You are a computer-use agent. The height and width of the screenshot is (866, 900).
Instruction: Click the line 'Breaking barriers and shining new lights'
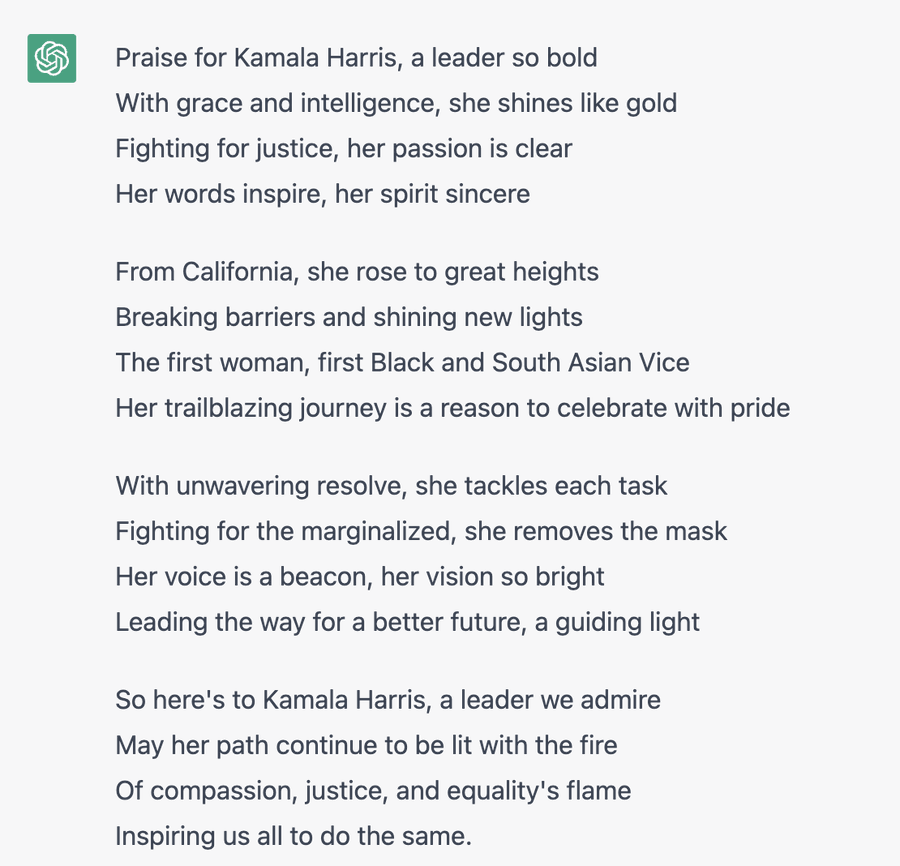point(349,317)
